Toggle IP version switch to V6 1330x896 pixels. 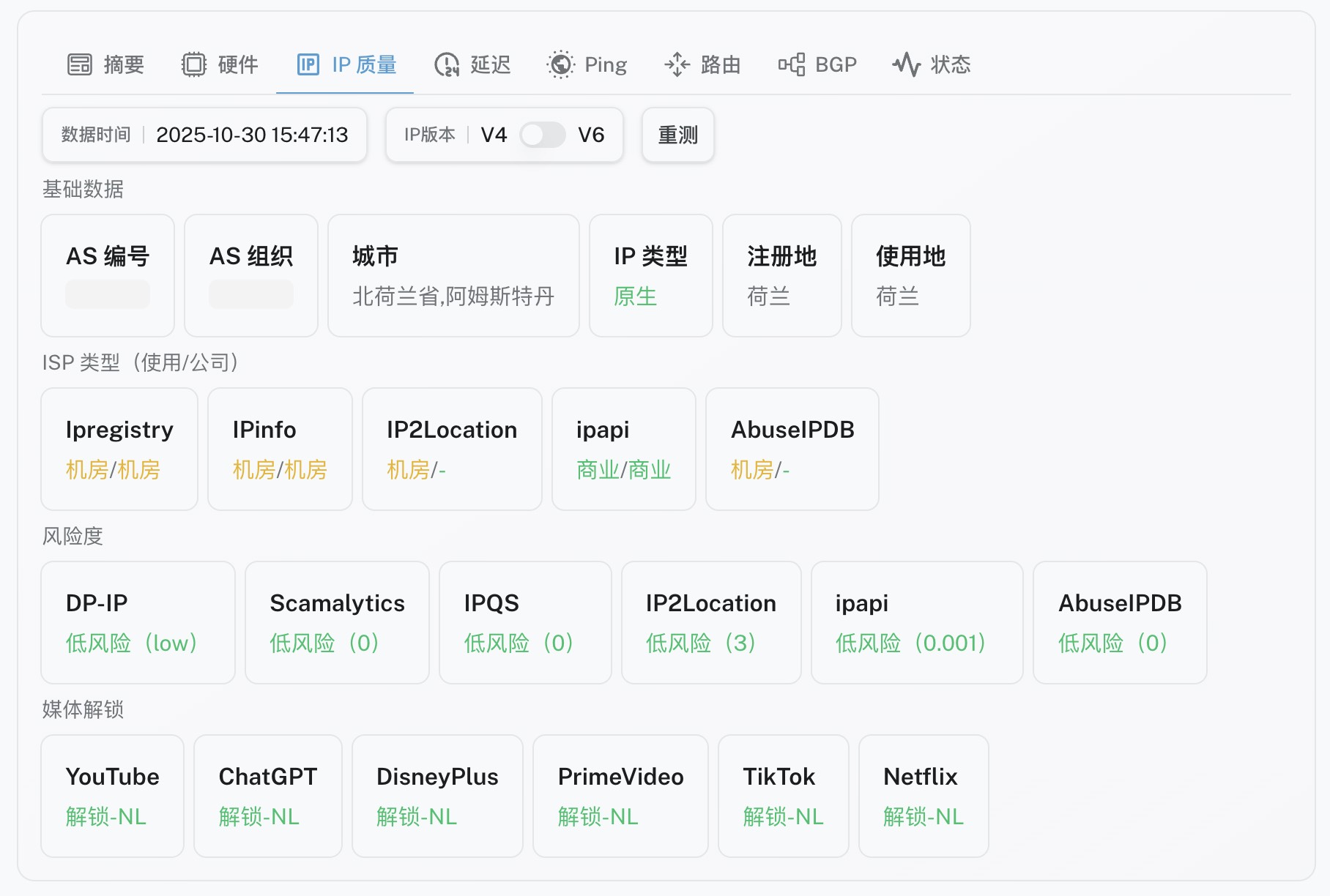pyautogui.click(x=542, y=135)
